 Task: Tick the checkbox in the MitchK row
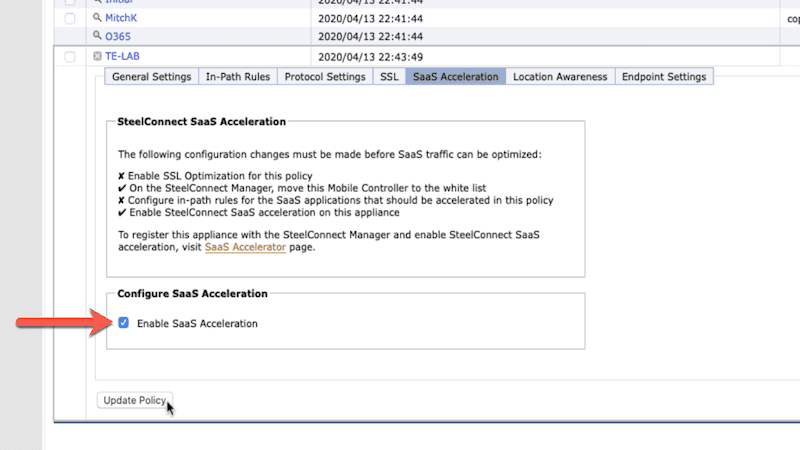point(70,19)
